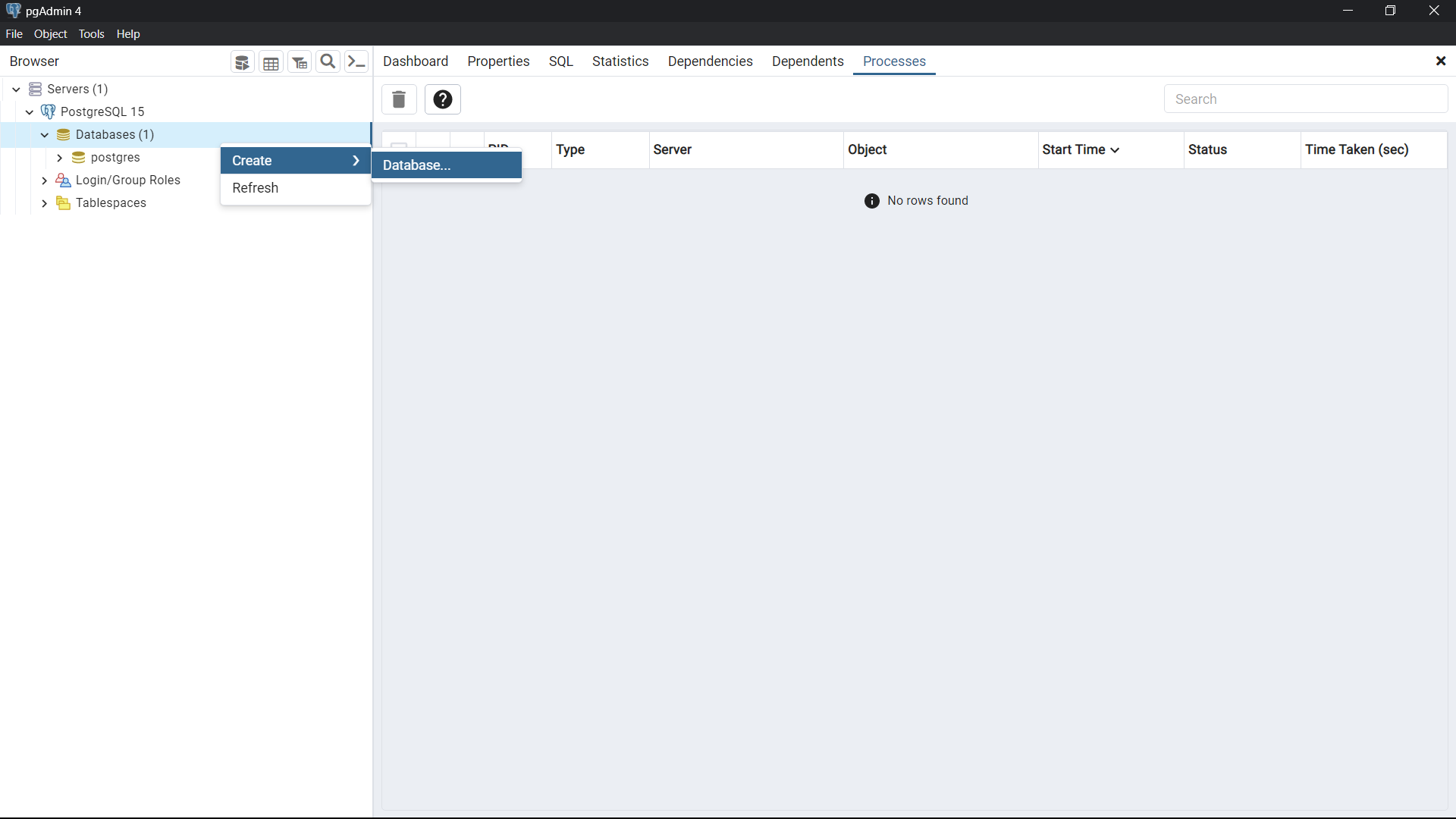Image resolution: width=1456 pixels, height=819 pixels.
Task: Click the Filtered Rows icon in Browser toolbar
Action: (x=300, y=62)
